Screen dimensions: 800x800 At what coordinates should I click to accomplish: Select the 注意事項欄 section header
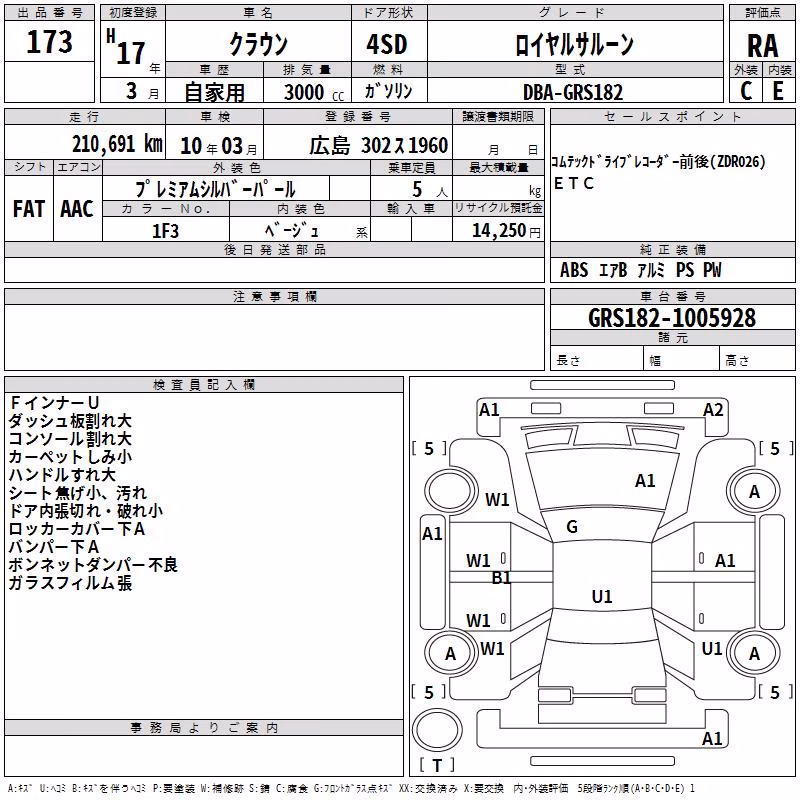pyautogui.click(x=274, y=296)
